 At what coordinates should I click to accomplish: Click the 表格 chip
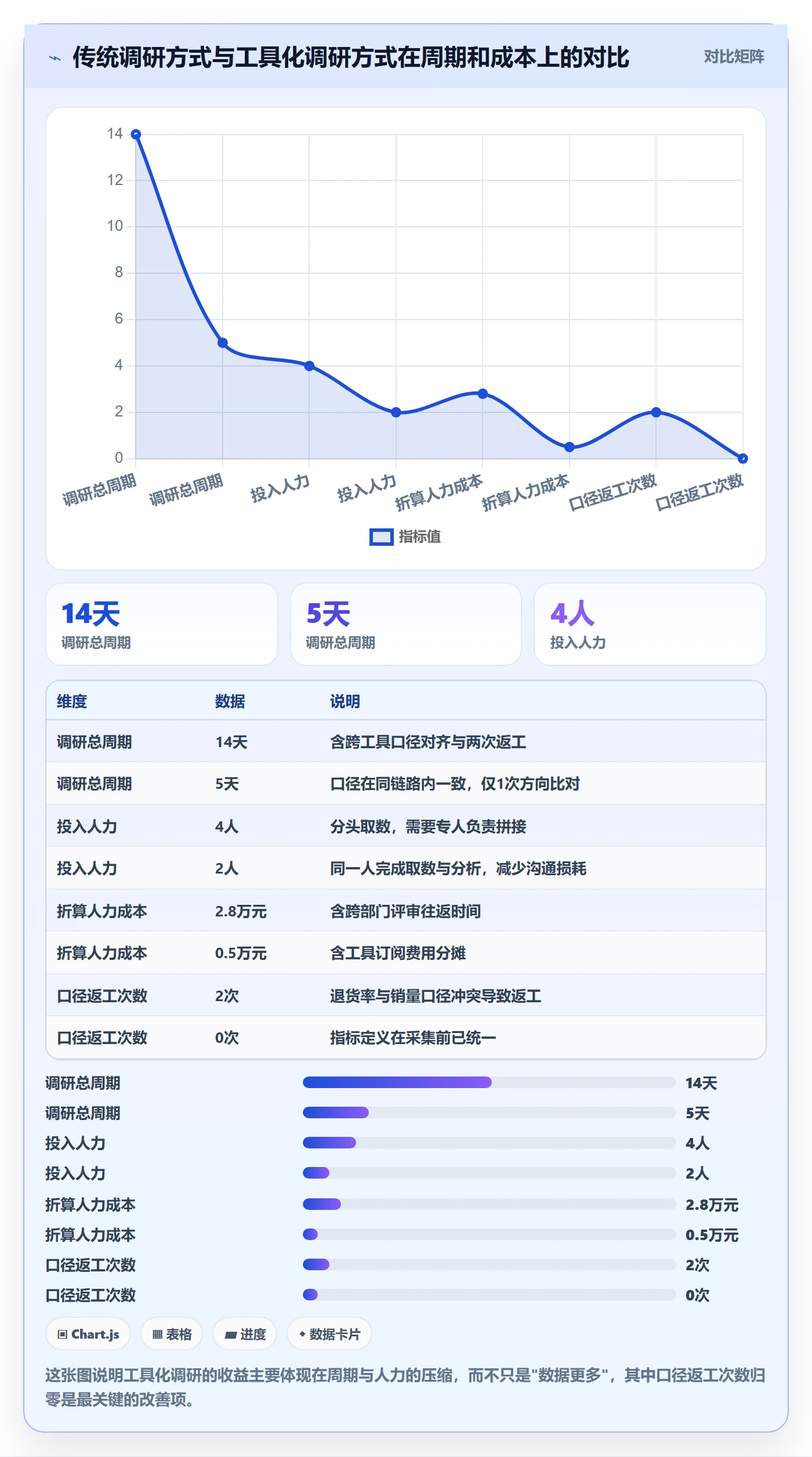172,1334
